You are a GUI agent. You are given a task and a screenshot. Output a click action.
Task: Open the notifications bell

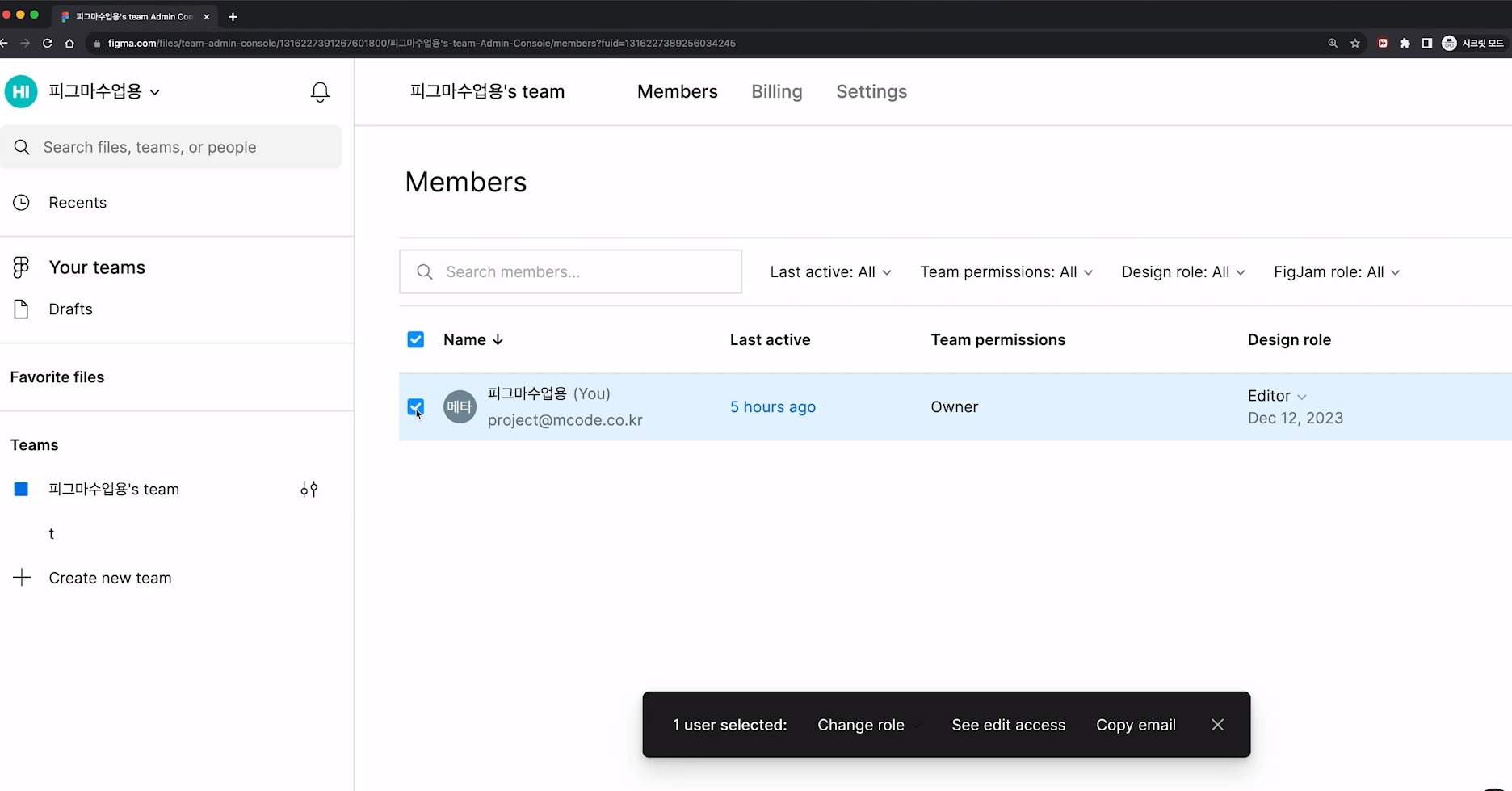pos(320,92)
